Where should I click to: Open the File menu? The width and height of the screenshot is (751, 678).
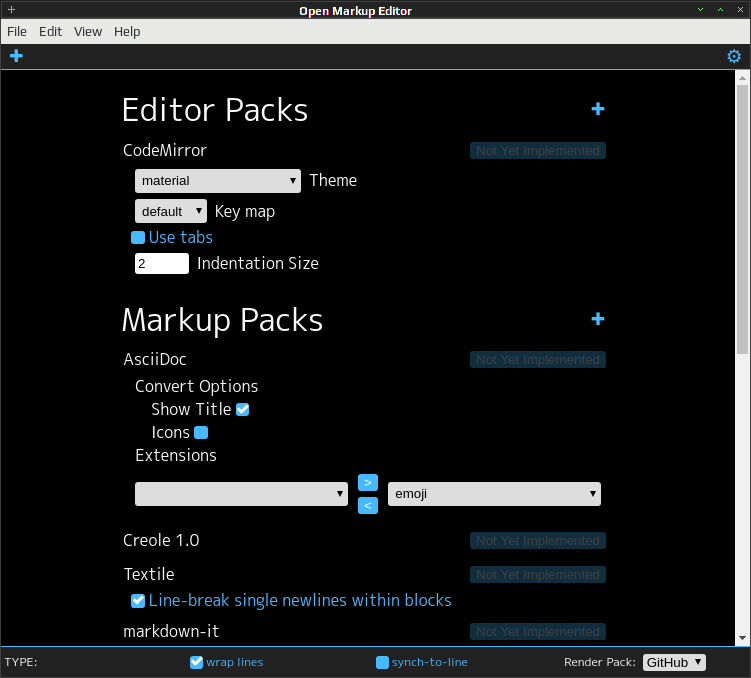pos(17,32)
